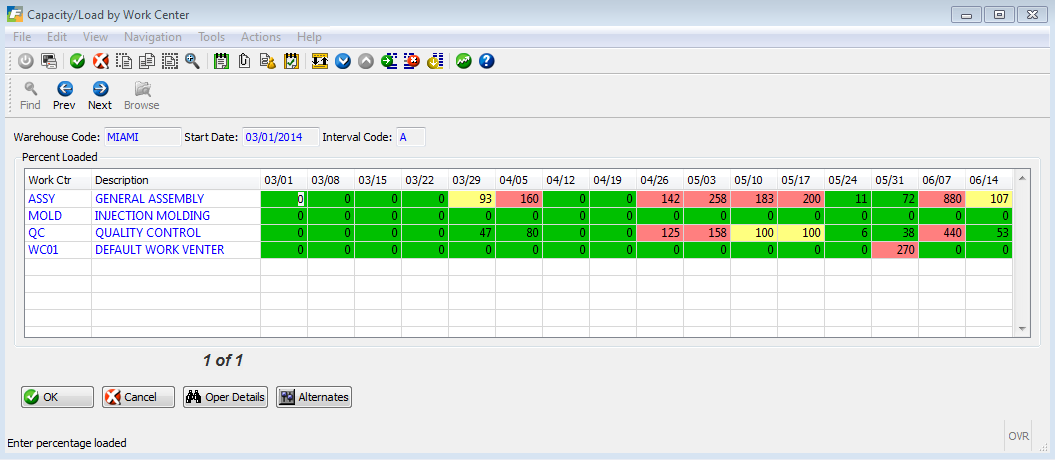Viewport: 1055px width, 460px height.
Task: Click the GENERAL ASSEMBLY description cell
Action: coord(176,198)
